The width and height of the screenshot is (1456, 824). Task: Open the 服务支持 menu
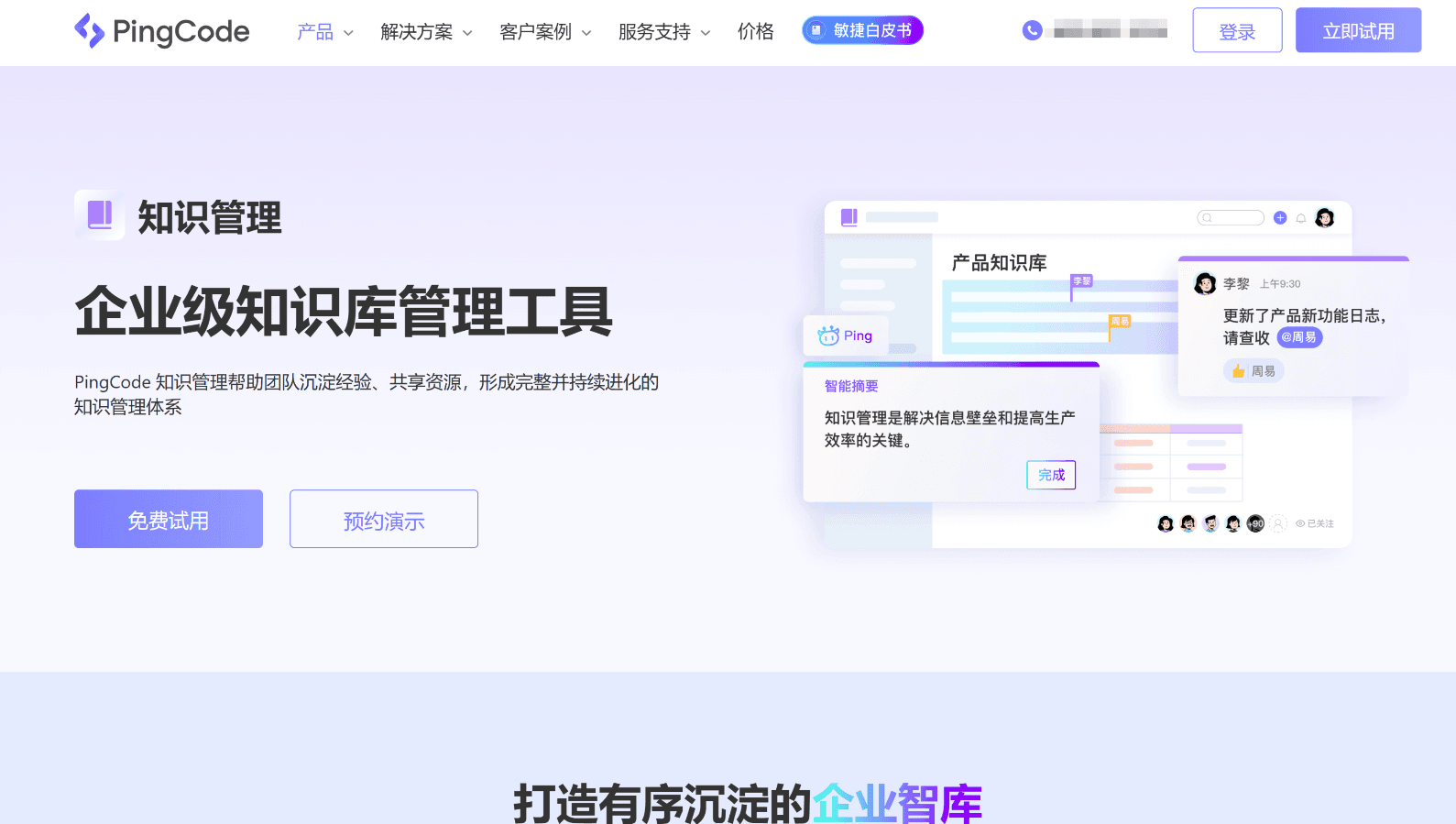point(655,32)
